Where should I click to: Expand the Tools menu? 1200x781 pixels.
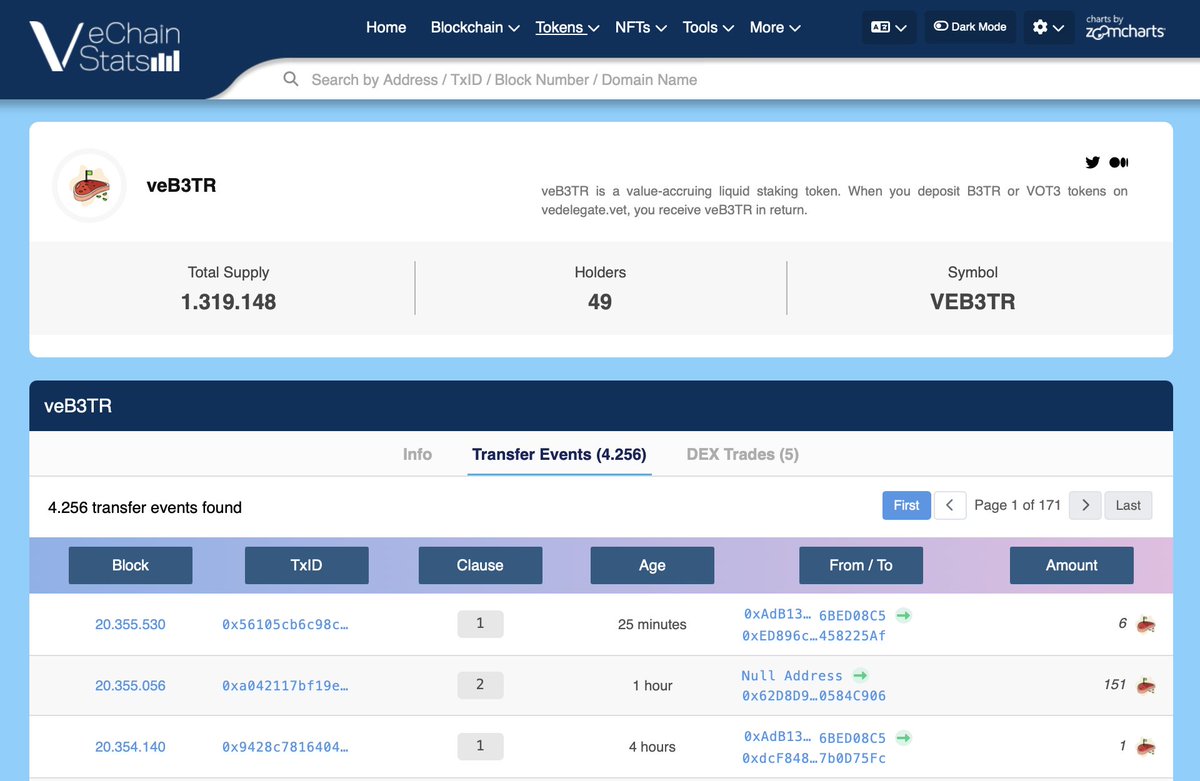pos(708,27)
